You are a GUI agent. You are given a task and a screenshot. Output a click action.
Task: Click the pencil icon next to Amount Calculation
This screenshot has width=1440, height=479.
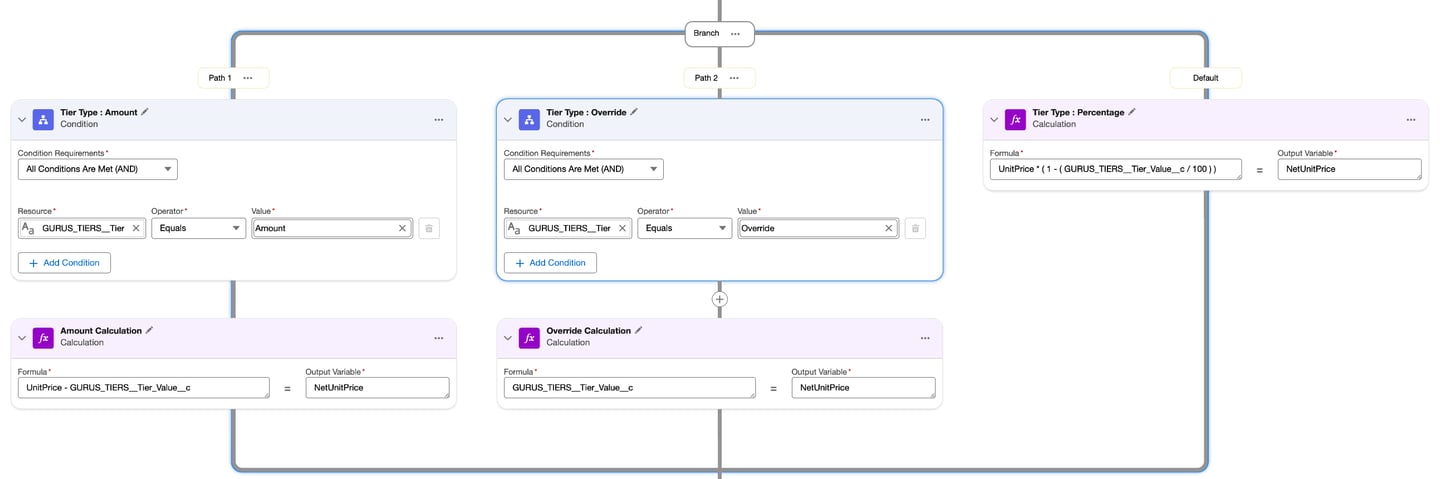click(150, 330)
